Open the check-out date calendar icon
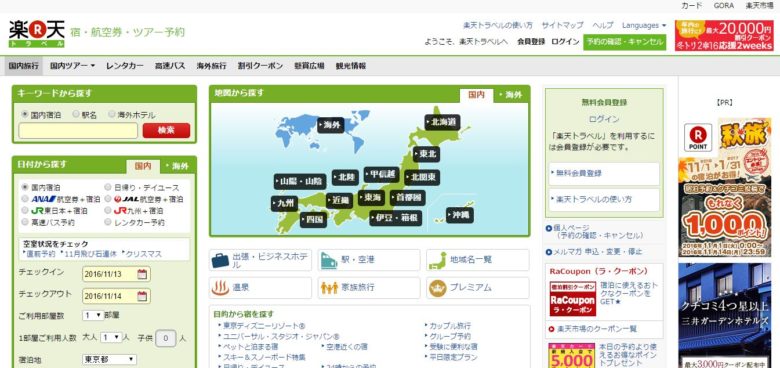The height and width of the screenshot is (368, 780). tap(142, 296)
